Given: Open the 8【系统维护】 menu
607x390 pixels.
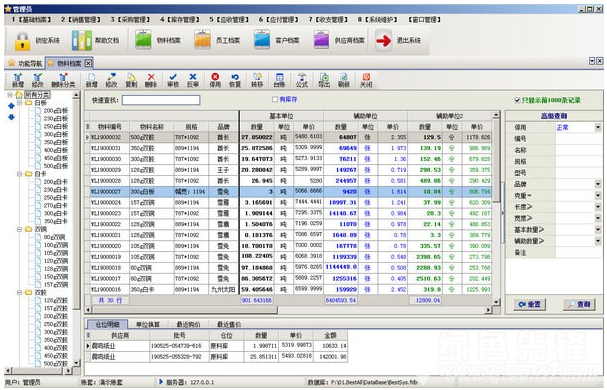Looking at the screenshot, I should [x=378, y=19].
